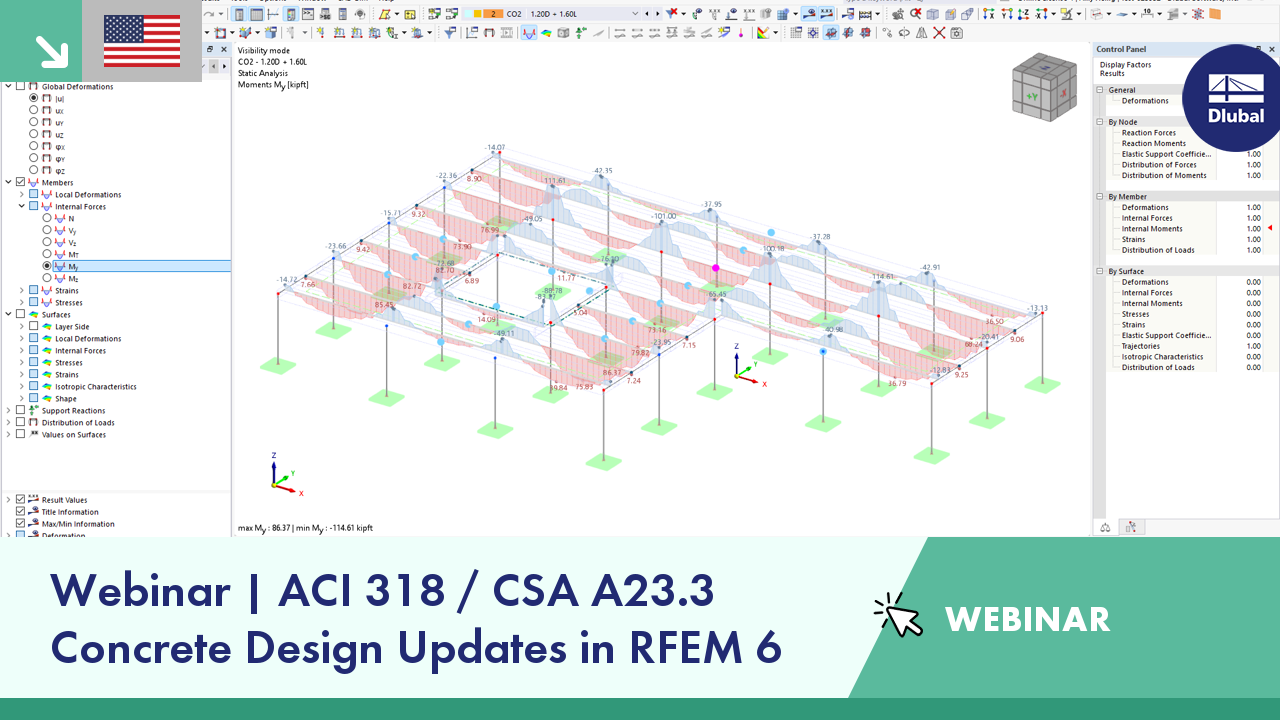Screen dimensions: 1280x720
Task: Collapse the By Node section in Control Panel
Action: 1100,122
